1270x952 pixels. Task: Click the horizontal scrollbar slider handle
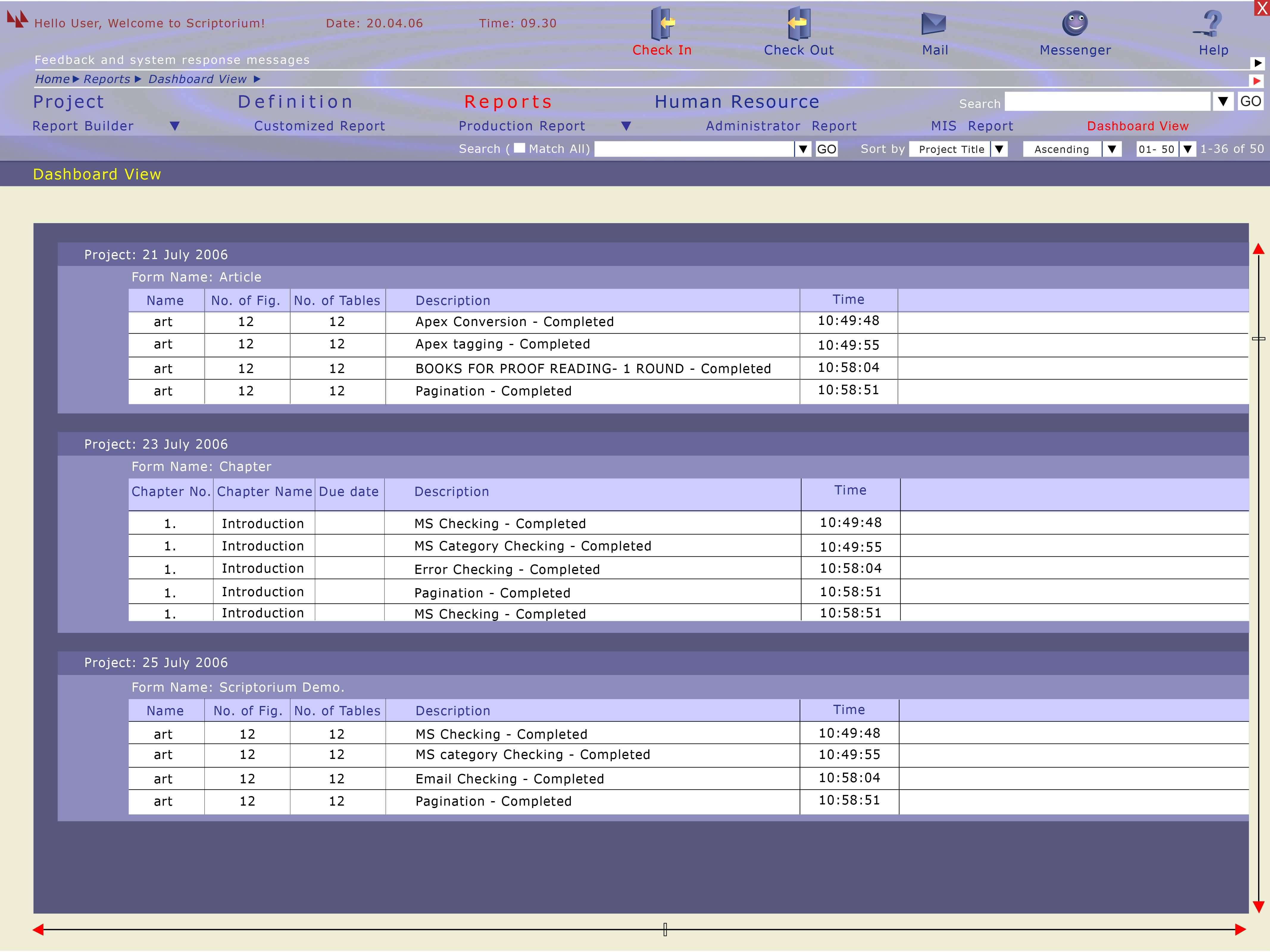point(665,930)
